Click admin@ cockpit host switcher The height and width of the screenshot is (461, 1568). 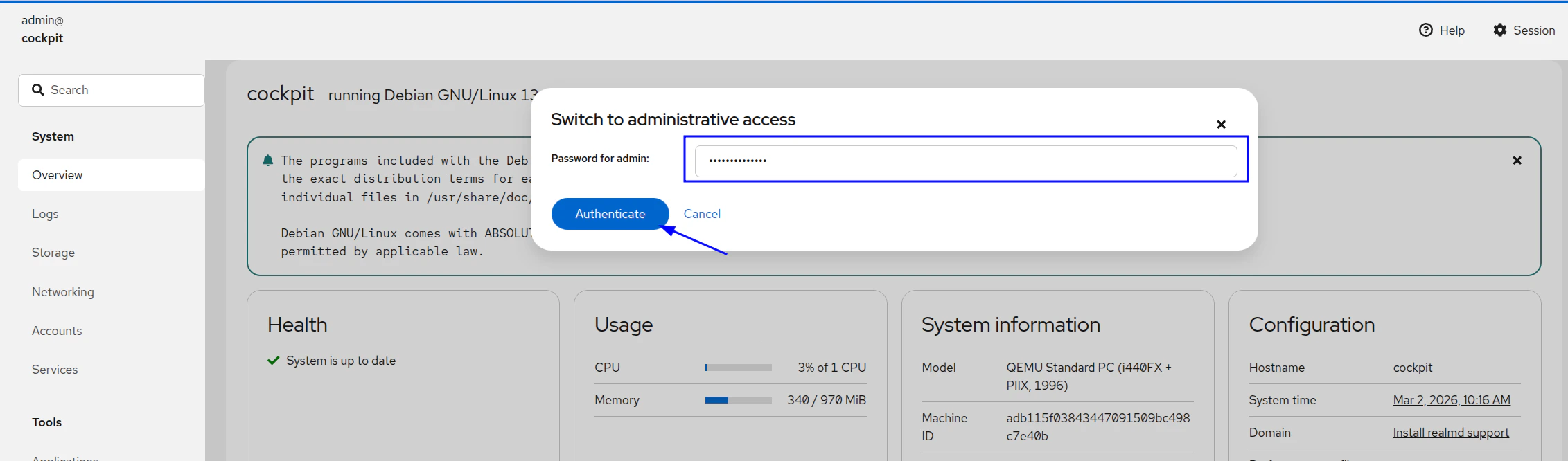tap(42, 30)
